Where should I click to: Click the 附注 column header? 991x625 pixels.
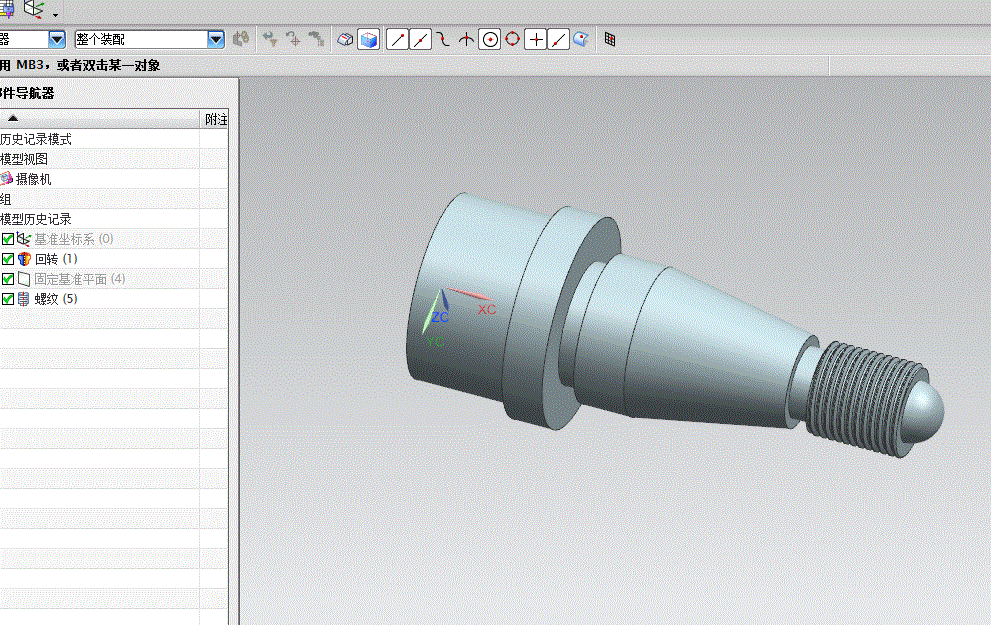(216, 119)
